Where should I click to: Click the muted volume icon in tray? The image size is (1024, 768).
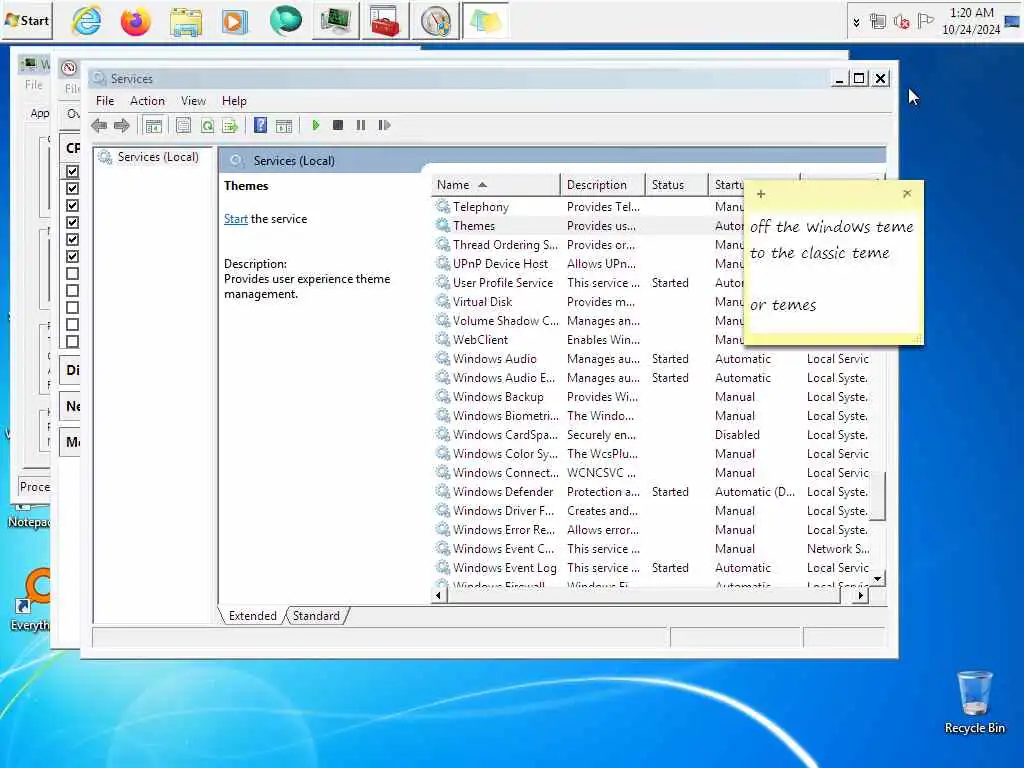tap(902, 22)
